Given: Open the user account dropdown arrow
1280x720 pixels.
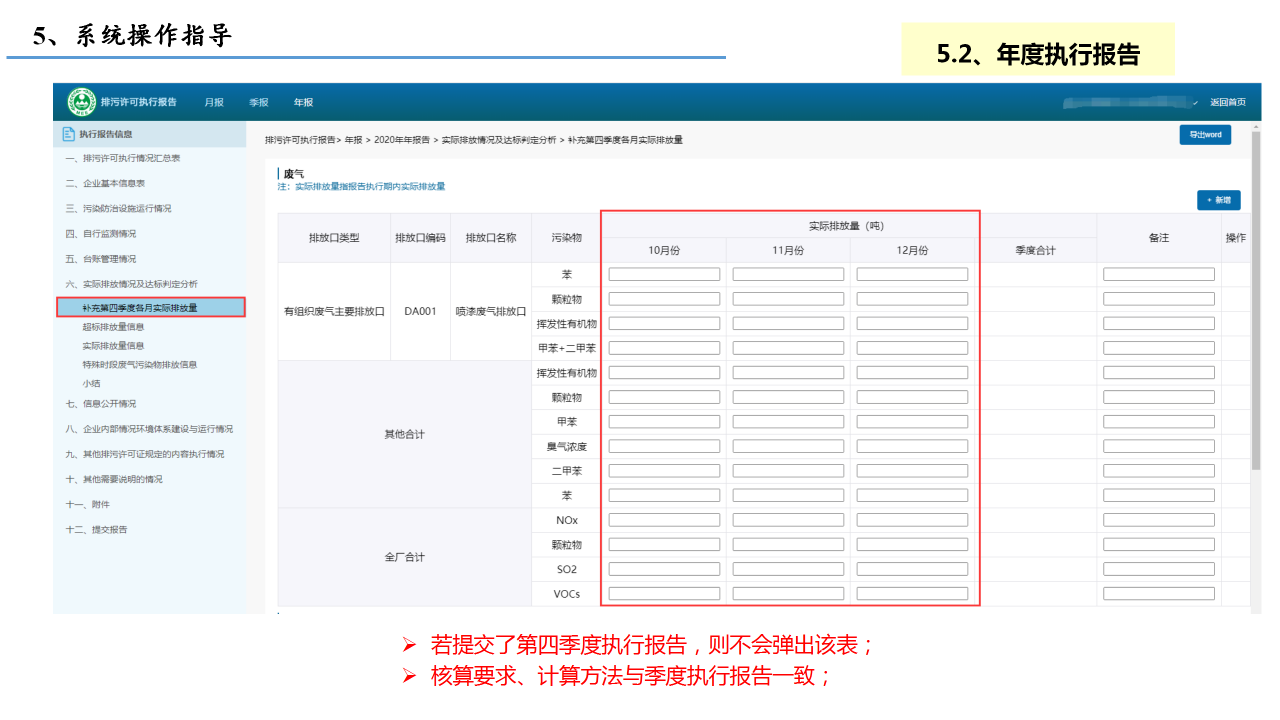Looking at the screenshot, I should pyautogui.click(x=1195, y=103).
